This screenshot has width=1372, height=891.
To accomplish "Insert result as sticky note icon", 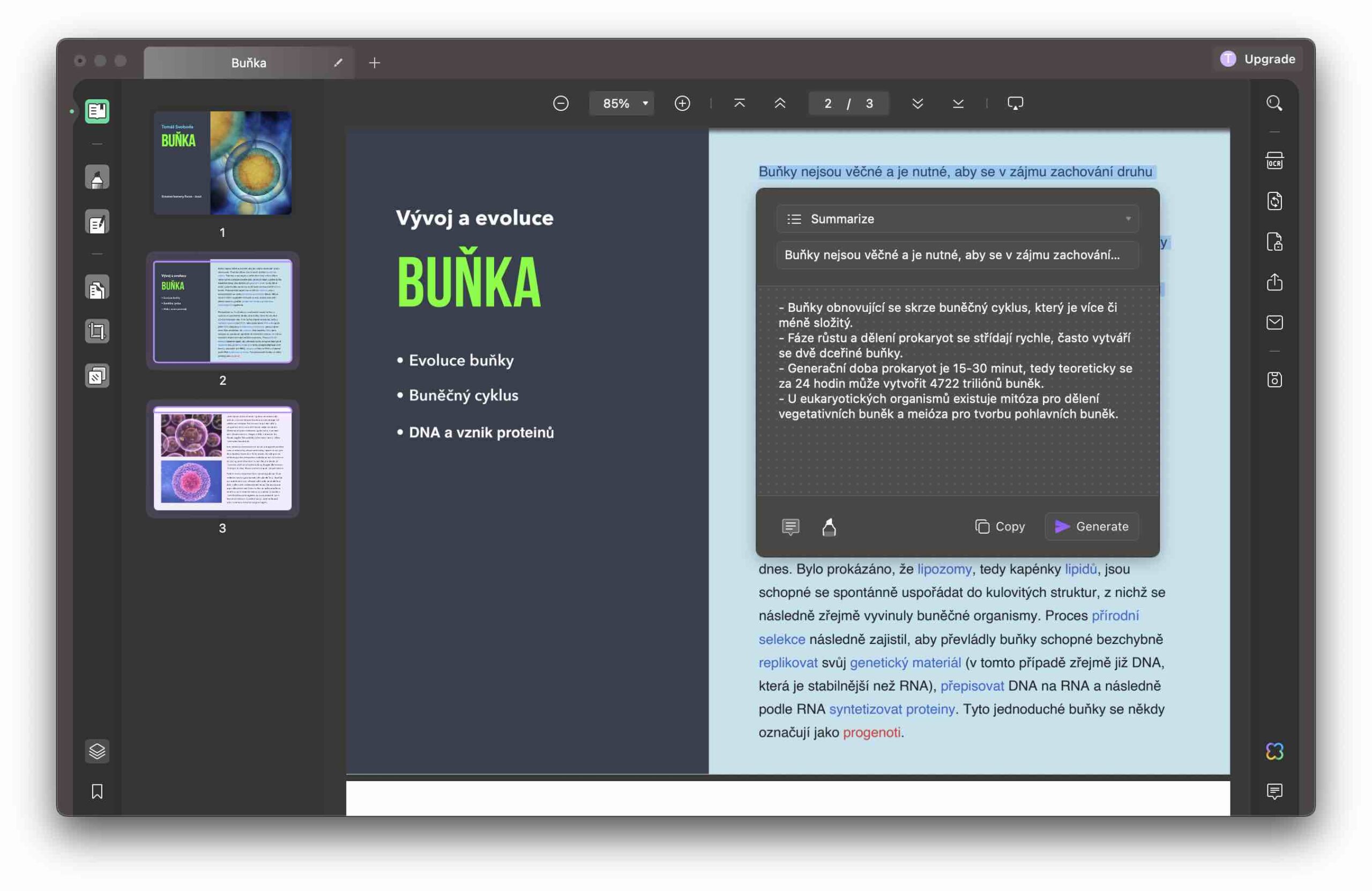I will click(x=791, y=527).
